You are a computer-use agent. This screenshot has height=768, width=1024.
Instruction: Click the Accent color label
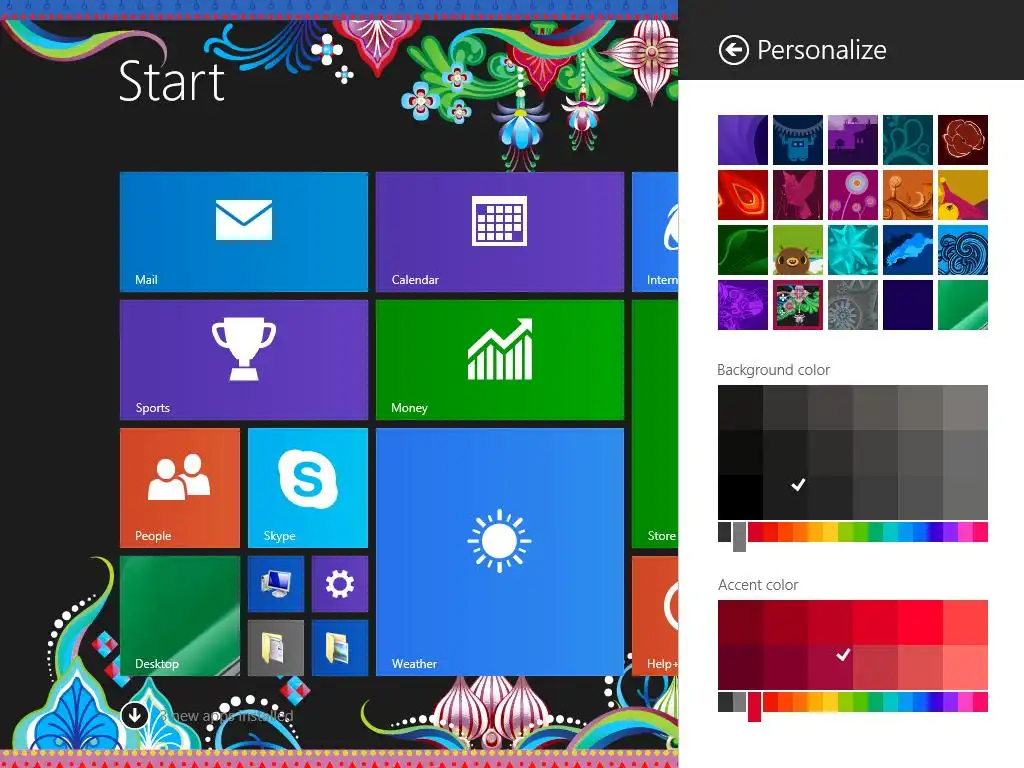[x=758, y=584]
